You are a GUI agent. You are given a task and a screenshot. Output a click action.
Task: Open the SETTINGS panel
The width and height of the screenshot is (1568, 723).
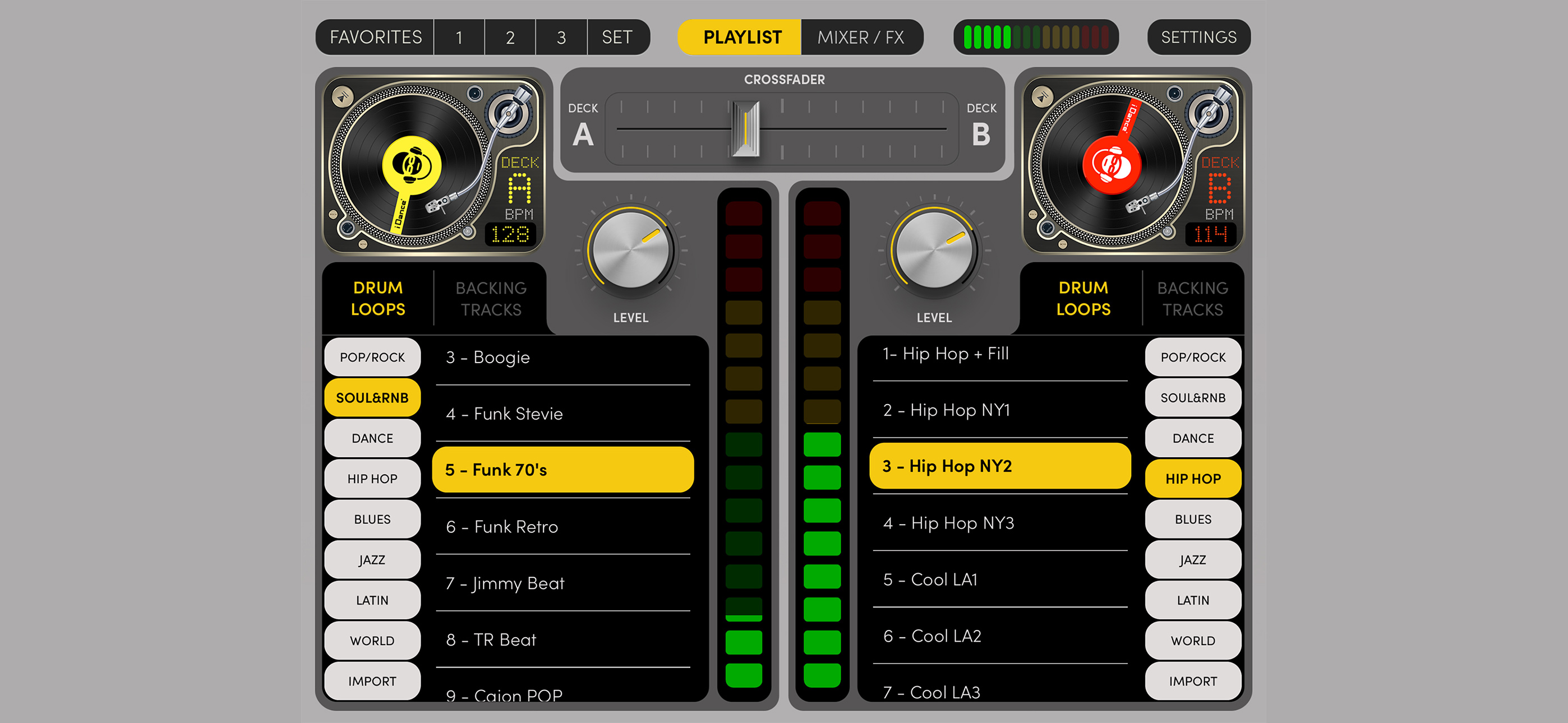tap(1198, 37)
